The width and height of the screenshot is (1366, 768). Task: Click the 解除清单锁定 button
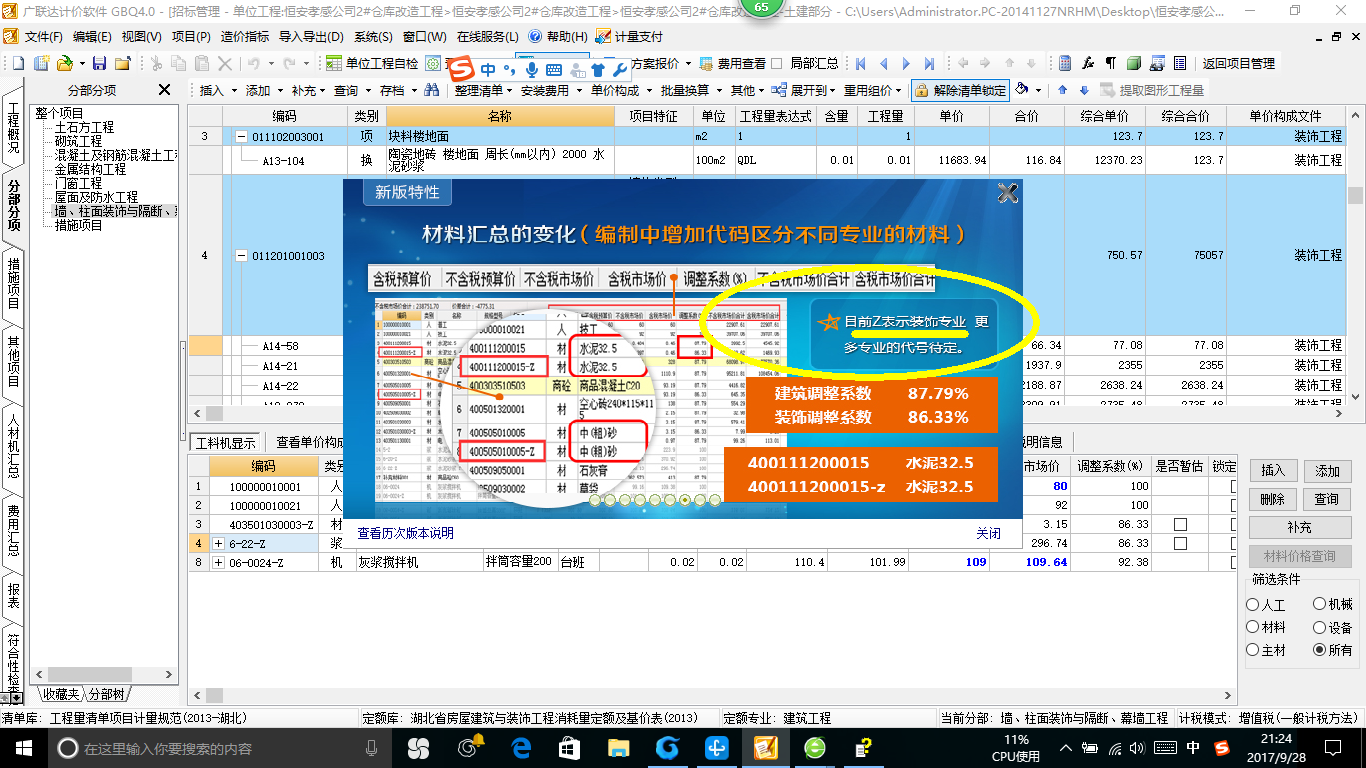960,90
